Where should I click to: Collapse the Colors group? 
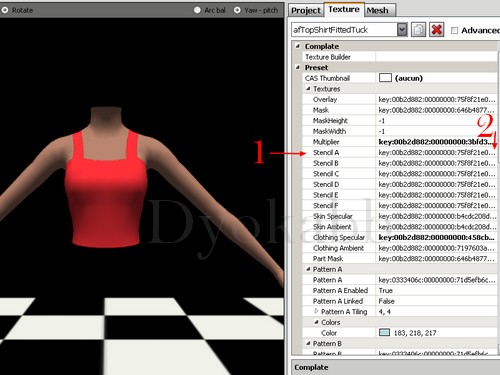click(x=316, y=322)
